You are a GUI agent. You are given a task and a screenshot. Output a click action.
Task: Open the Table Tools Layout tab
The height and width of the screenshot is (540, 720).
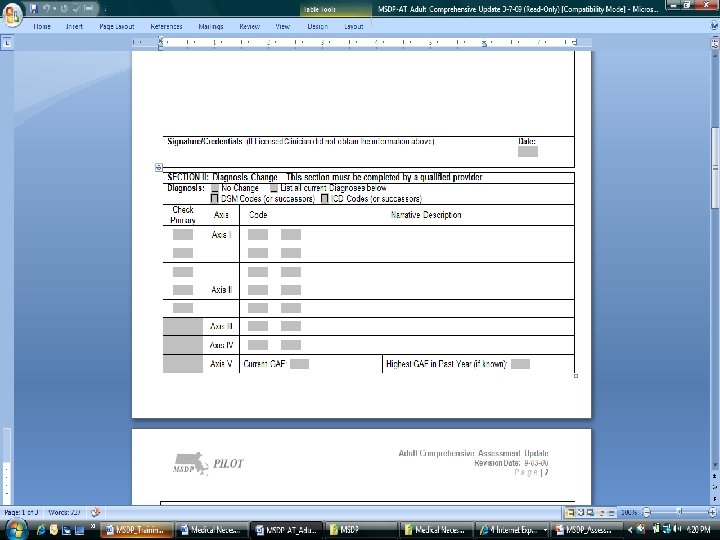(x=354, y=27)
